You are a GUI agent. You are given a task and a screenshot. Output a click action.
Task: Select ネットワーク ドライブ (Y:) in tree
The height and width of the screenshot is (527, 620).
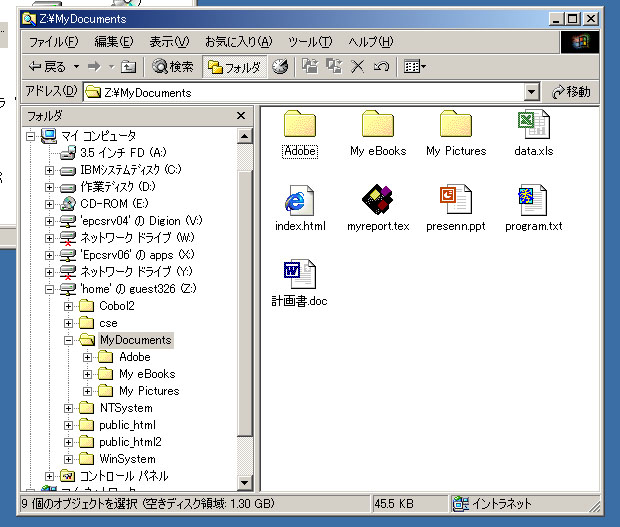pos(136,272)
